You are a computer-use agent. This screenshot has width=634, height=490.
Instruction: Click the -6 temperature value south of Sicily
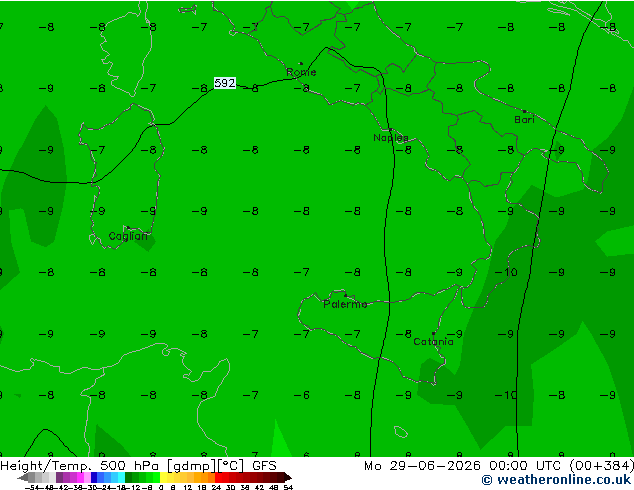tap(302, 395)
